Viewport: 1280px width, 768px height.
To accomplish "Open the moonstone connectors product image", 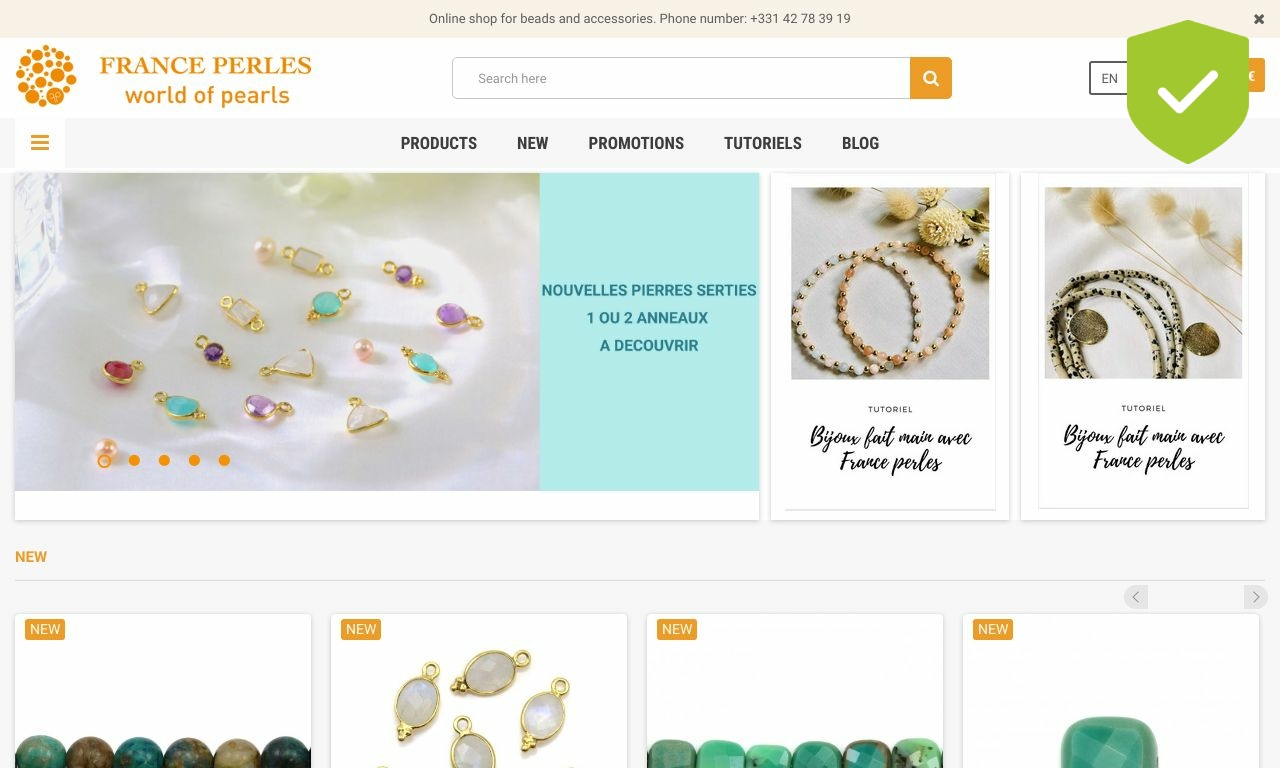I will pos(479,691).
